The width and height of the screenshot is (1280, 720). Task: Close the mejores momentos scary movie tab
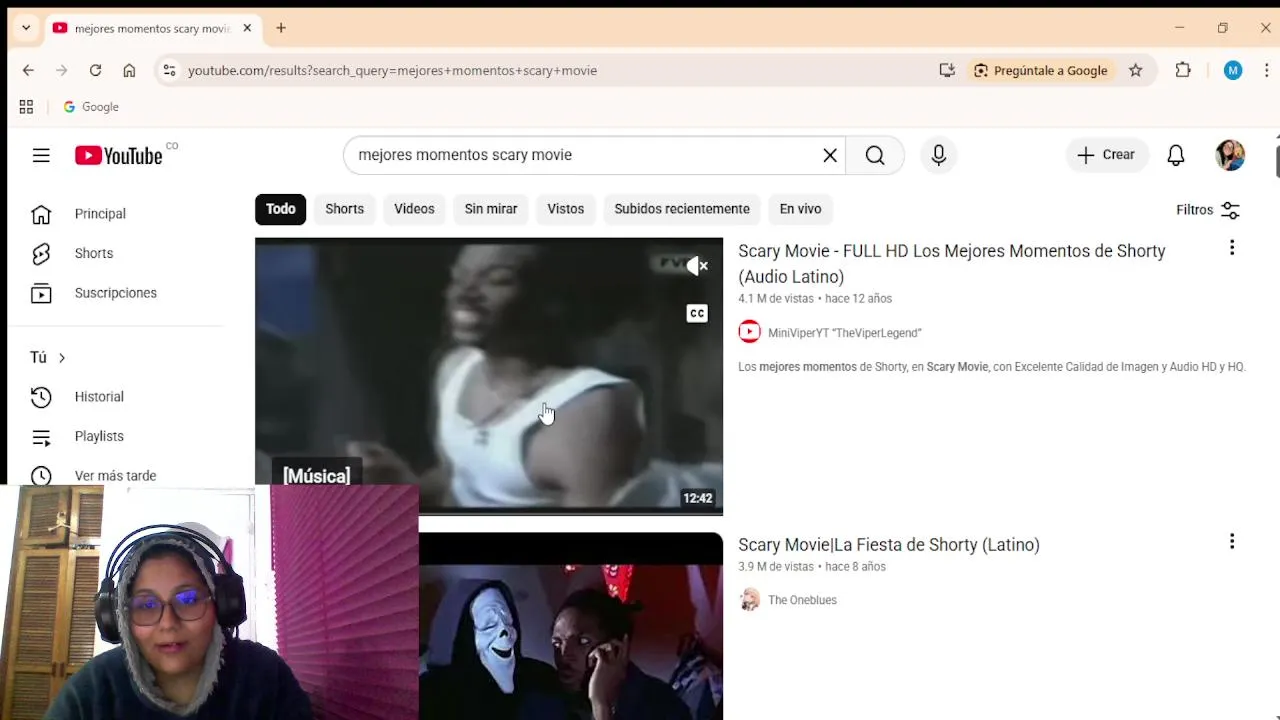point(247,28)
